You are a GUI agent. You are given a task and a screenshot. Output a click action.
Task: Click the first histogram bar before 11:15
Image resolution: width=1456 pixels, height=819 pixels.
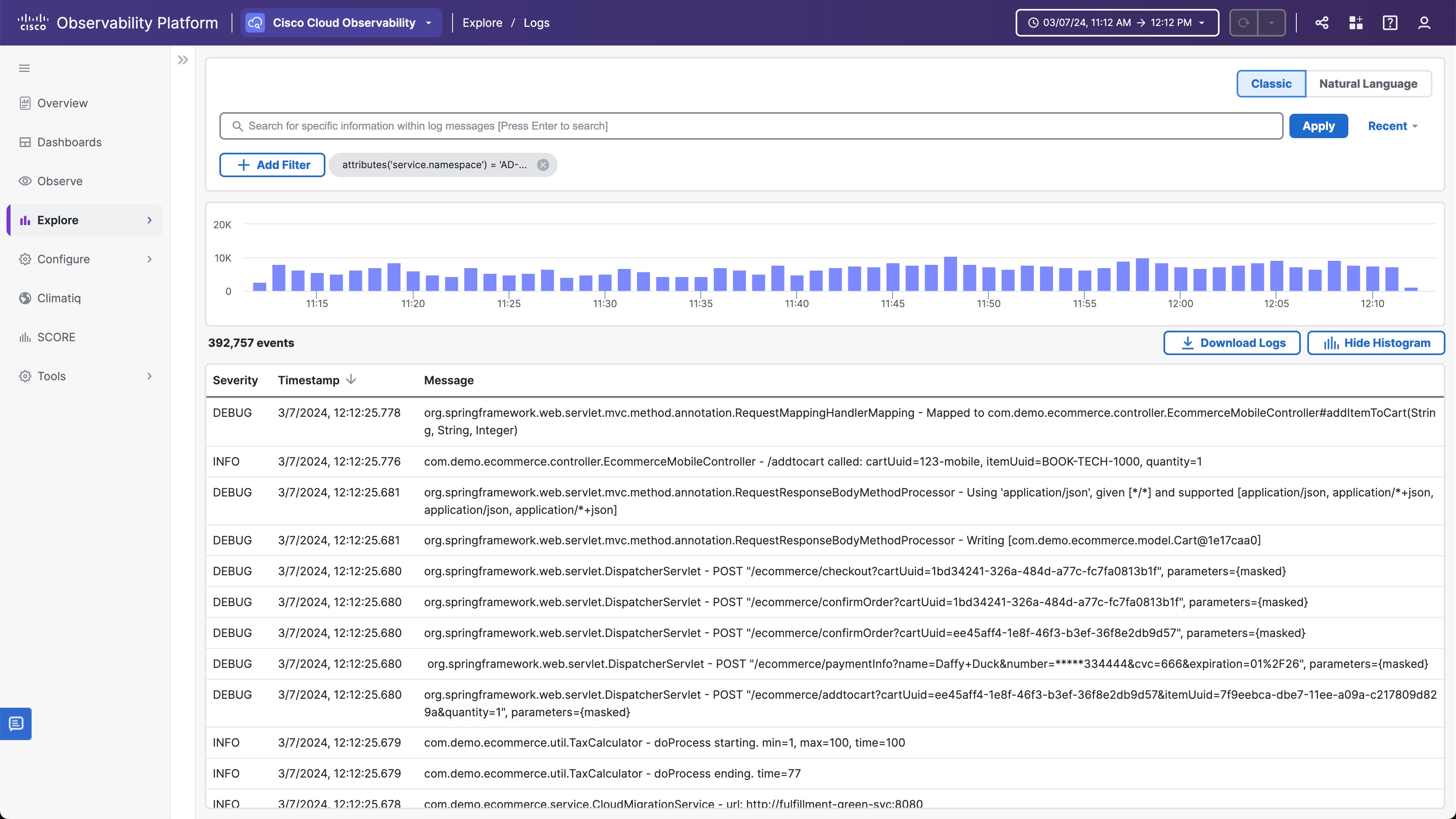pyautogui.click(x=260, y=286)
